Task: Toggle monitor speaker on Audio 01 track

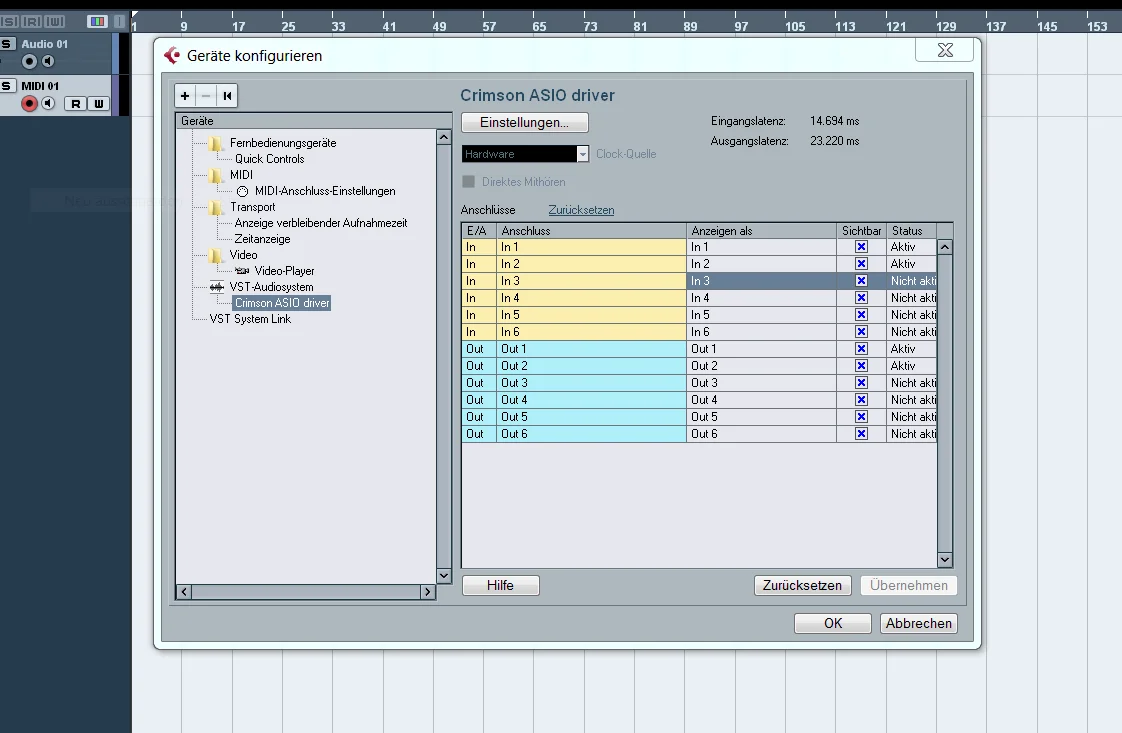Action: click(47, 62)
